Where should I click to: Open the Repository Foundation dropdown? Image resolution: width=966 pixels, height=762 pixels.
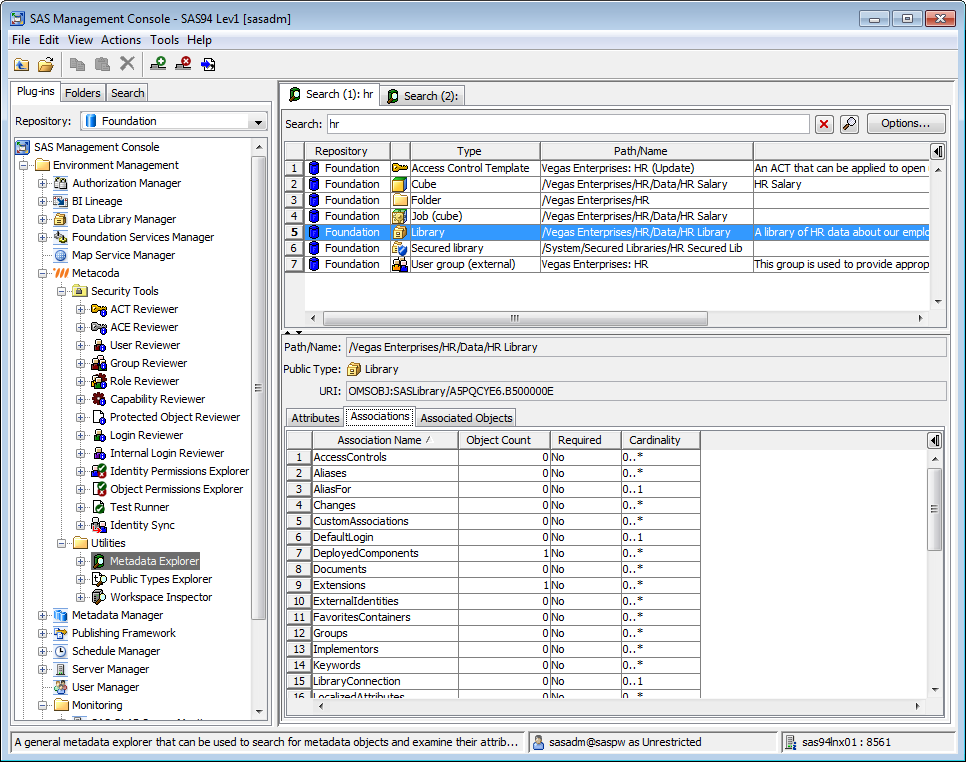258,121
